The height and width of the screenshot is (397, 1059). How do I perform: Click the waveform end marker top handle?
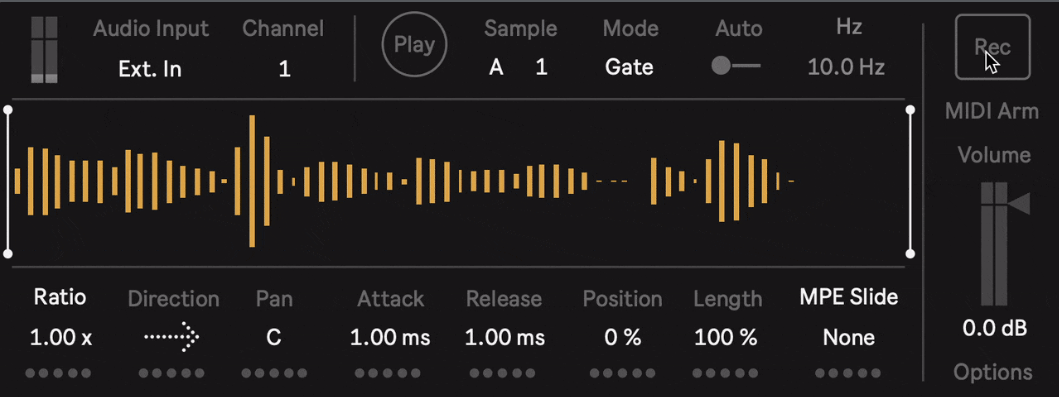910,109
